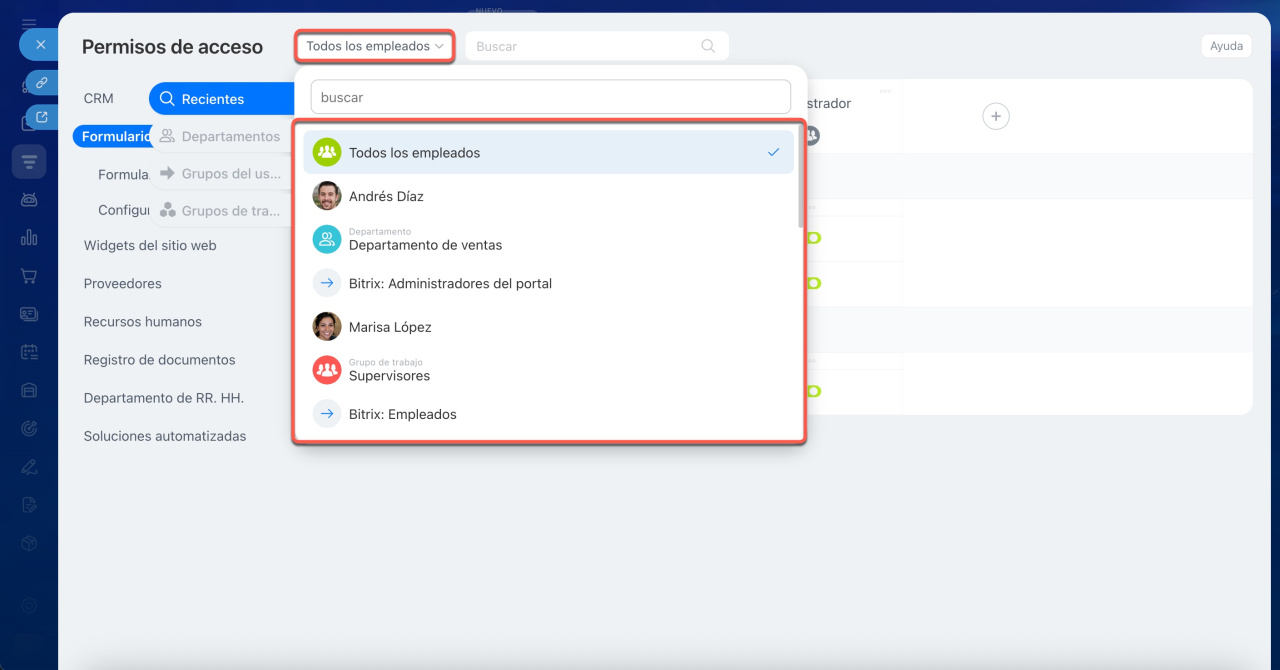
Task: Click the calendar icon in left sidebar
Action: coord(29,352)
